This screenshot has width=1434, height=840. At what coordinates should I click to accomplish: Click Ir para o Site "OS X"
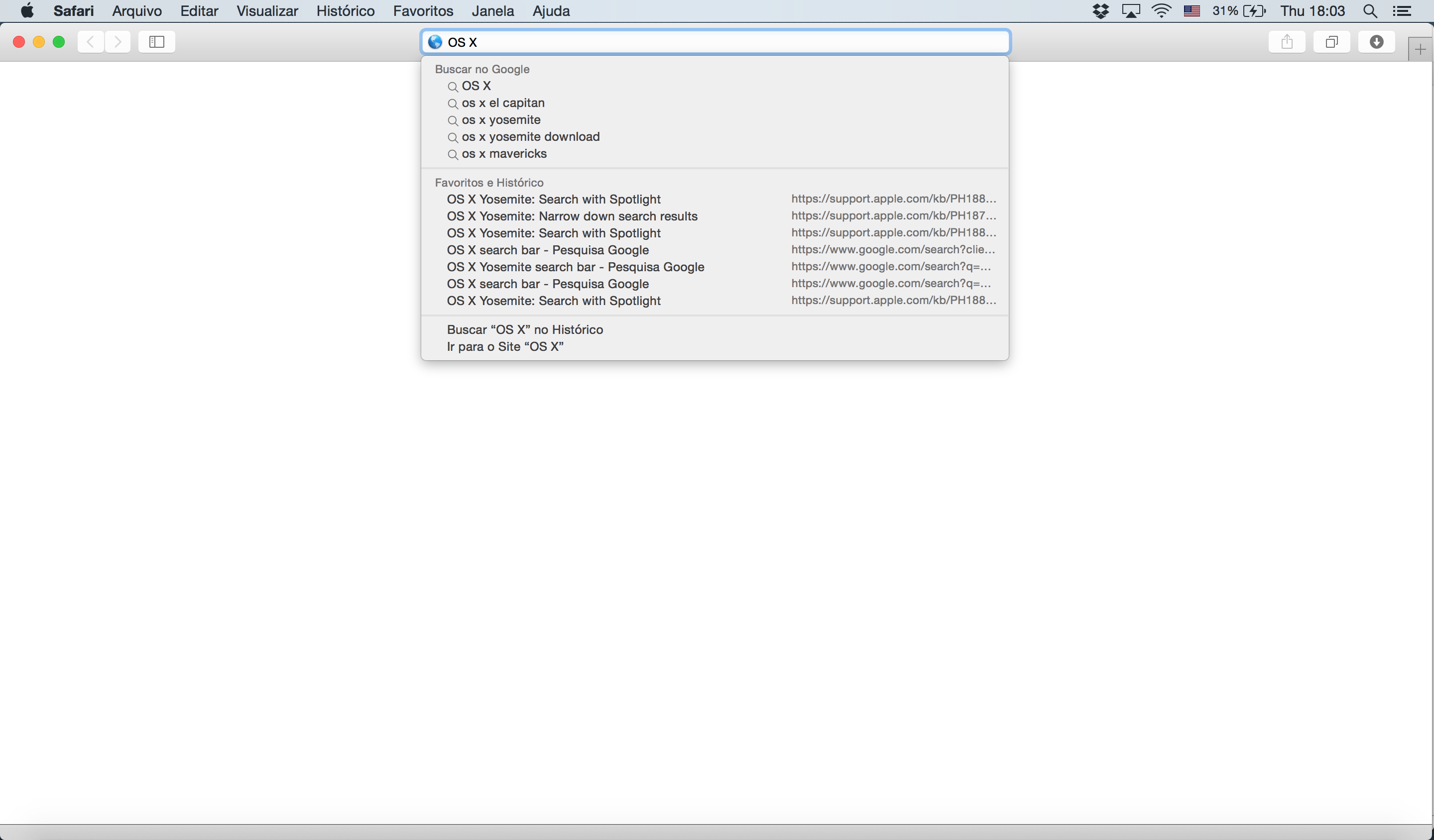click(x=715, y=346)
